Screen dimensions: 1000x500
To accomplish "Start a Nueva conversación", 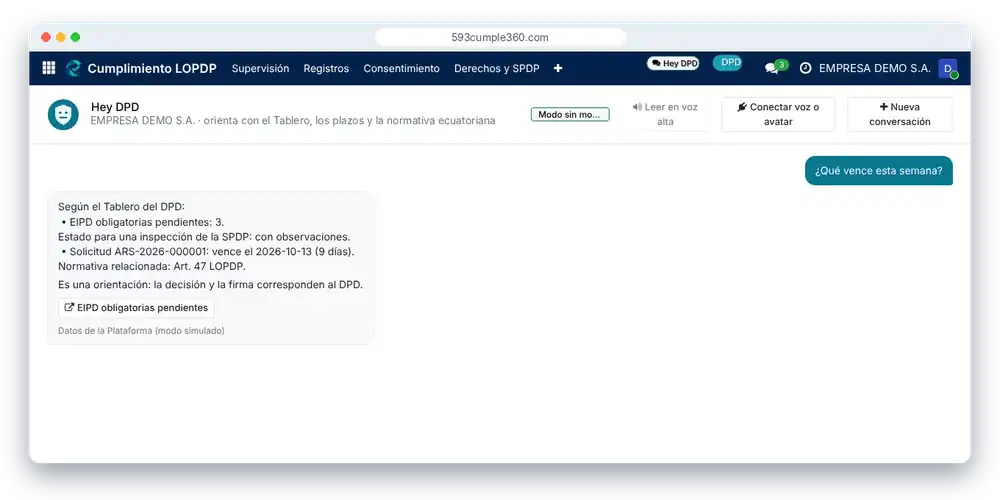I will pyautogui.click(x=899, y=114).
